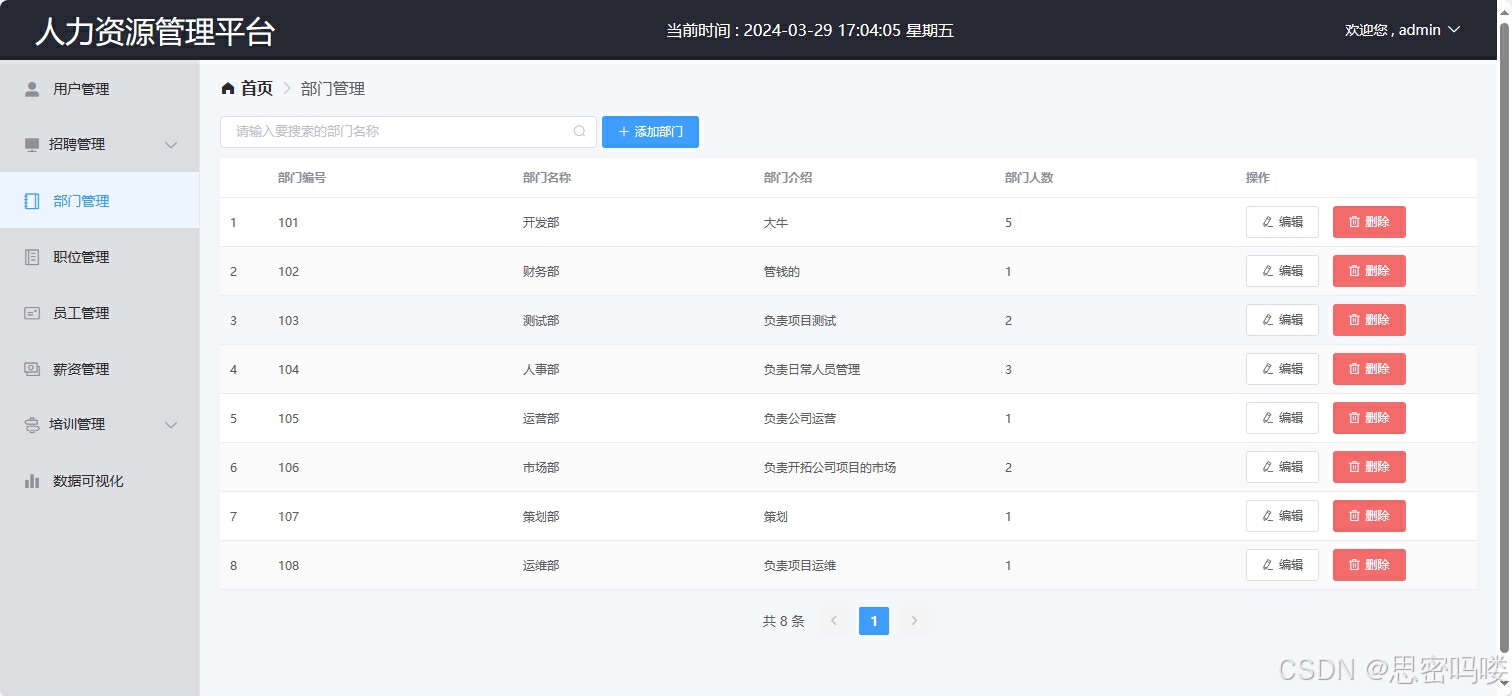The height and width of the screenshot is (696, 1512).
Task: Click the 部门介绍 column header
Action: [788, 178]
